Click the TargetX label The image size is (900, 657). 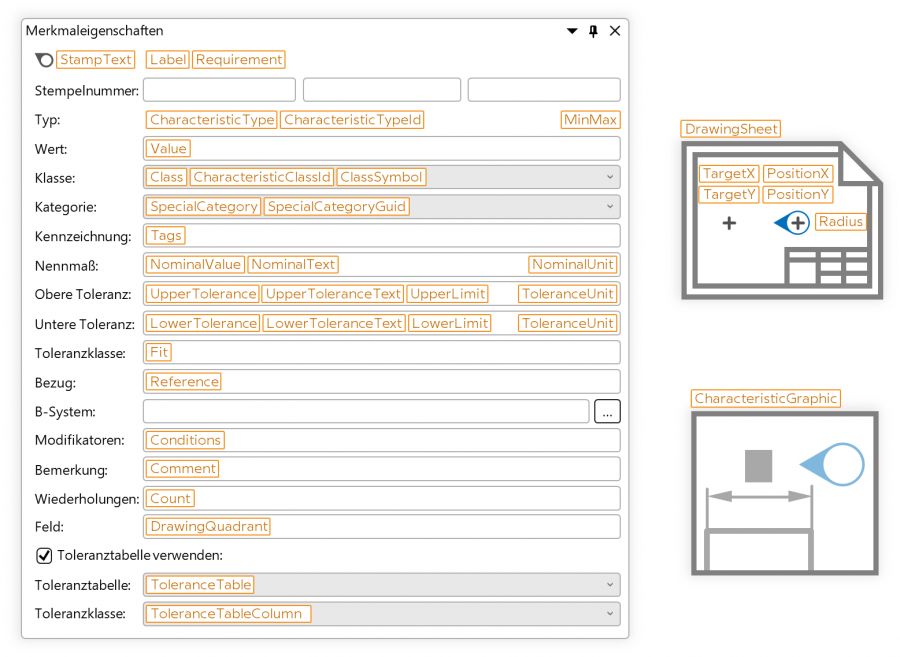pyautogui.click(x=729, y=173)
